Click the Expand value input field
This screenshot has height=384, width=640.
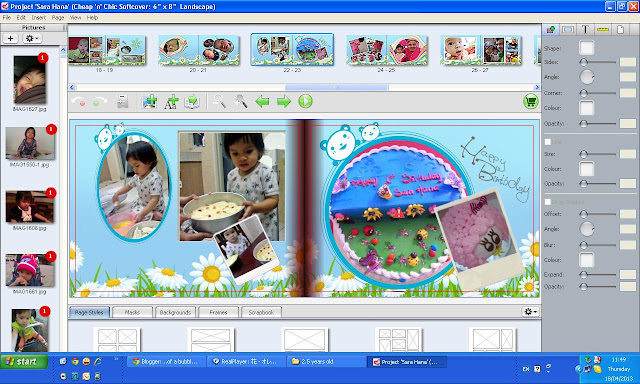(x=628, y=274)
